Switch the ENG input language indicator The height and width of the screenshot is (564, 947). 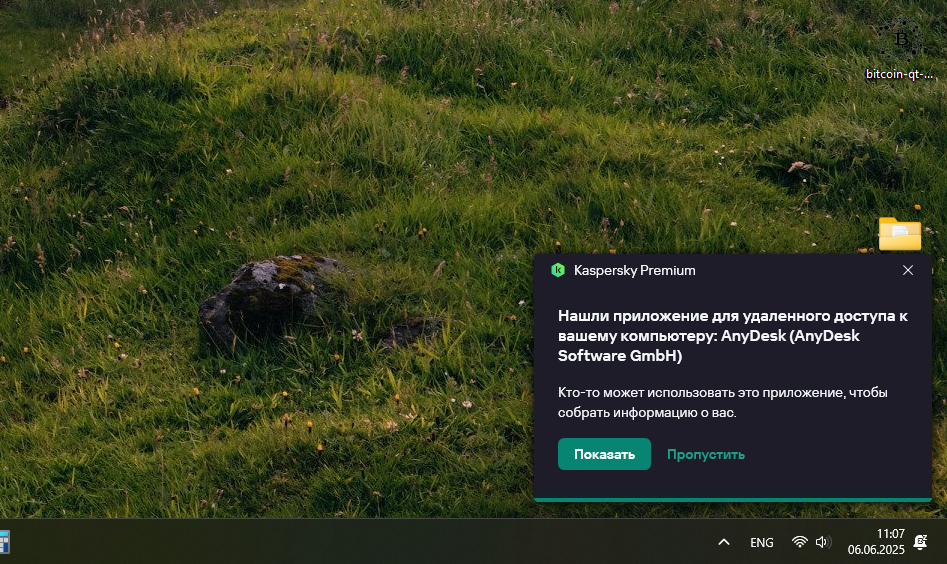762,543
